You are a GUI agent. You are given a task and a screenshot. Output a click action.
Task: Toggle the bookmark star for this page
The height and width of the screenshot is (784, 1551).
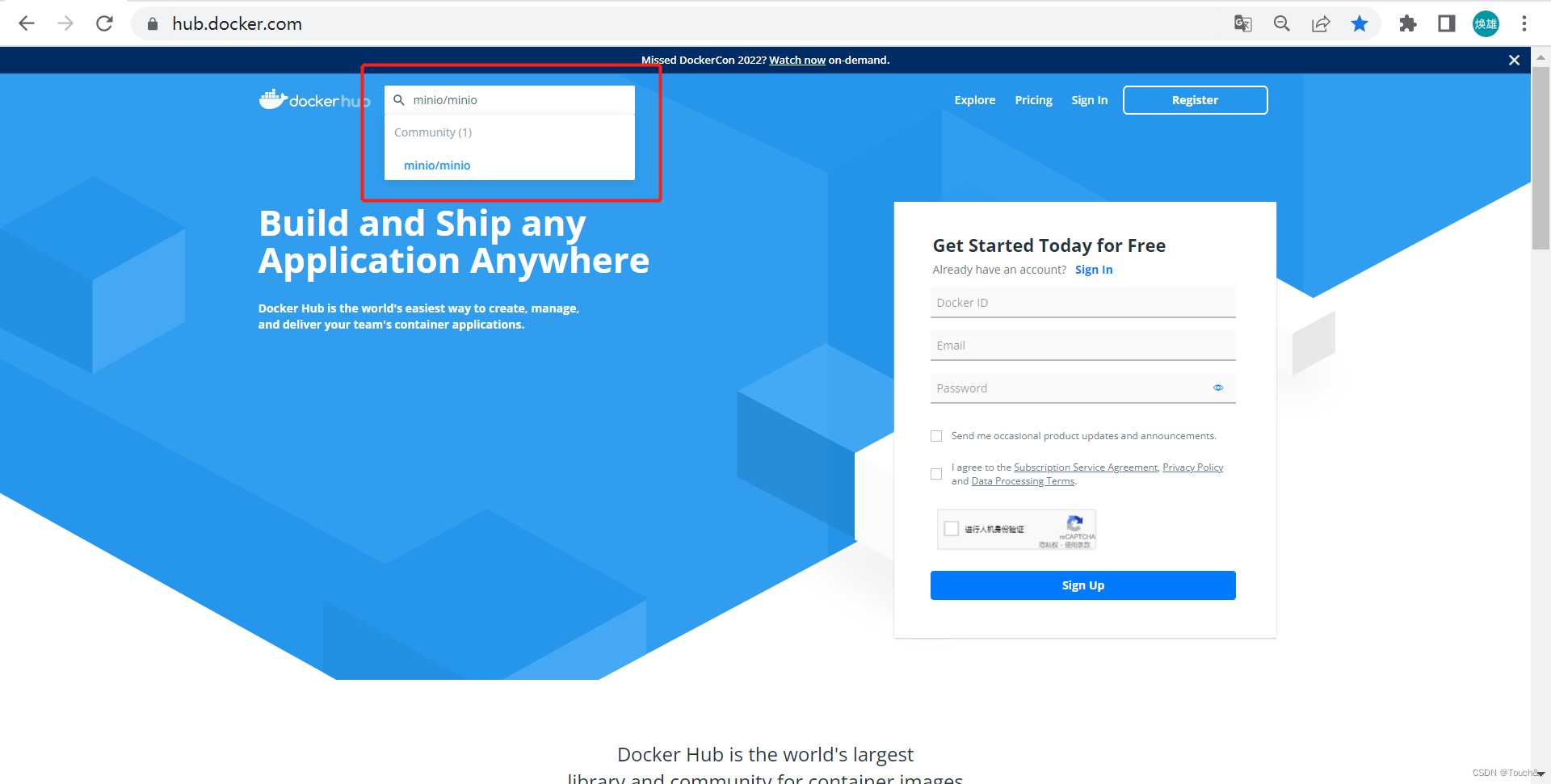[1360, 23]
